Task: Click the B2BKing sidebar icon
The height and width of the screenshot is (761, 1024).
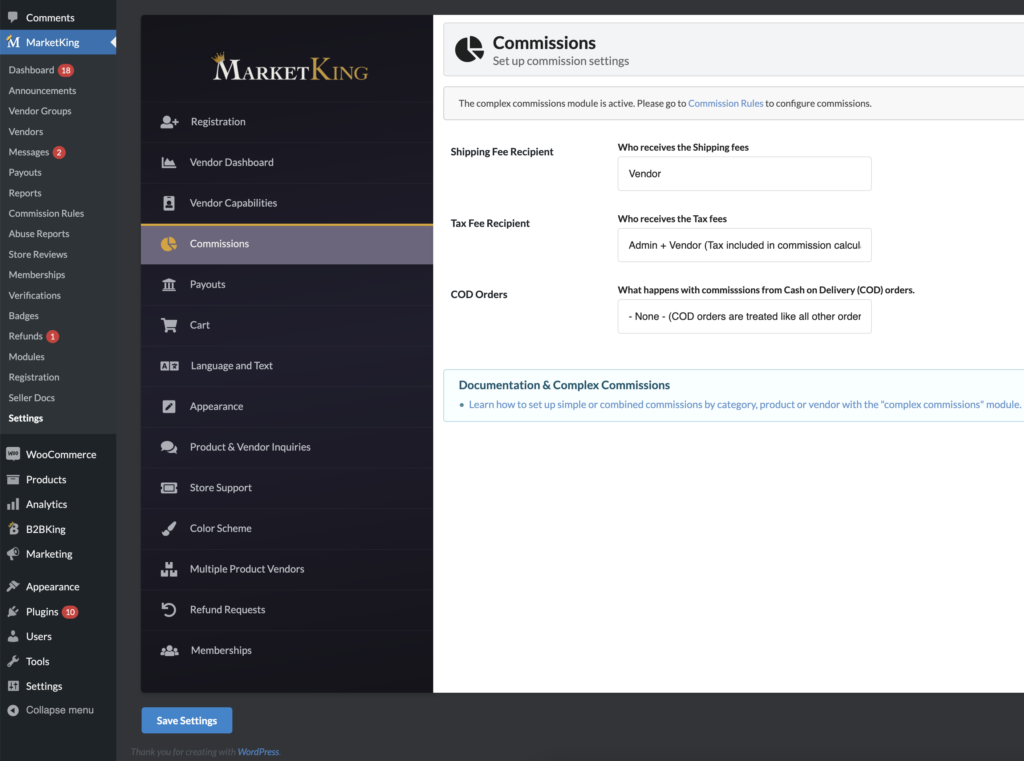Action: [12, 529]
